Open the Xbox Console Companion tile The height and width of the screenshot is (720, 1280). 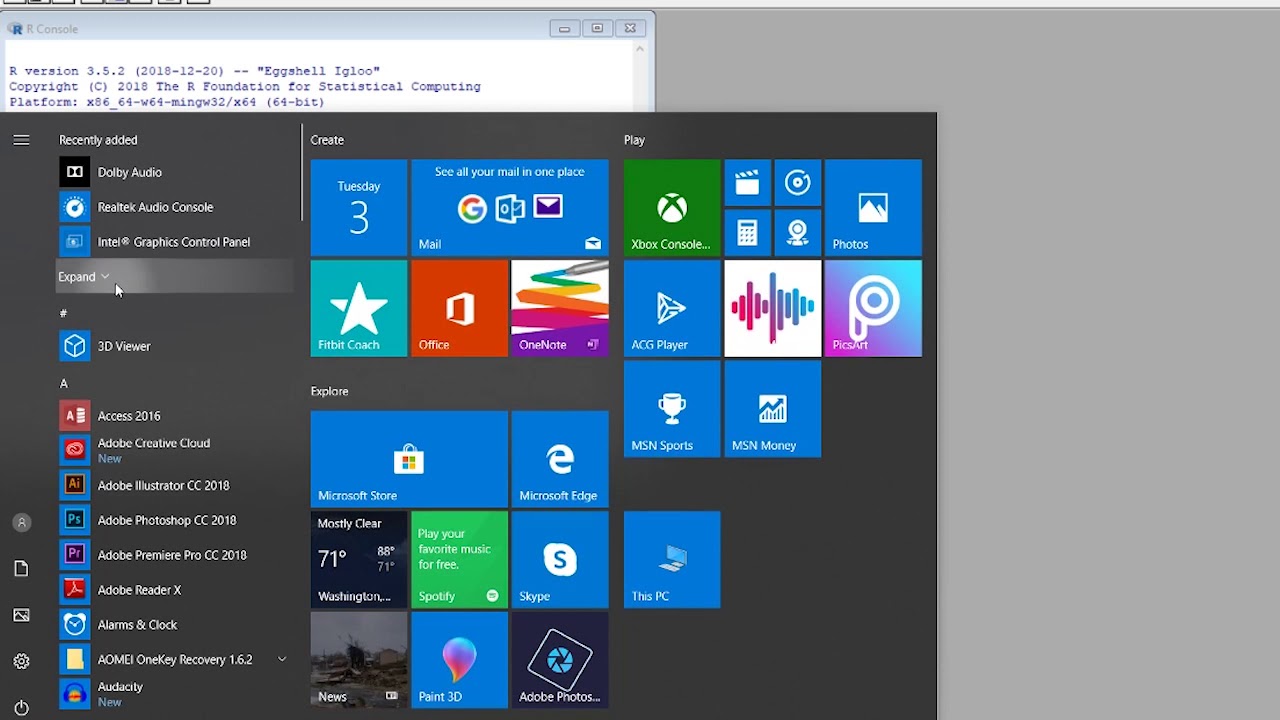pos(672,207)
